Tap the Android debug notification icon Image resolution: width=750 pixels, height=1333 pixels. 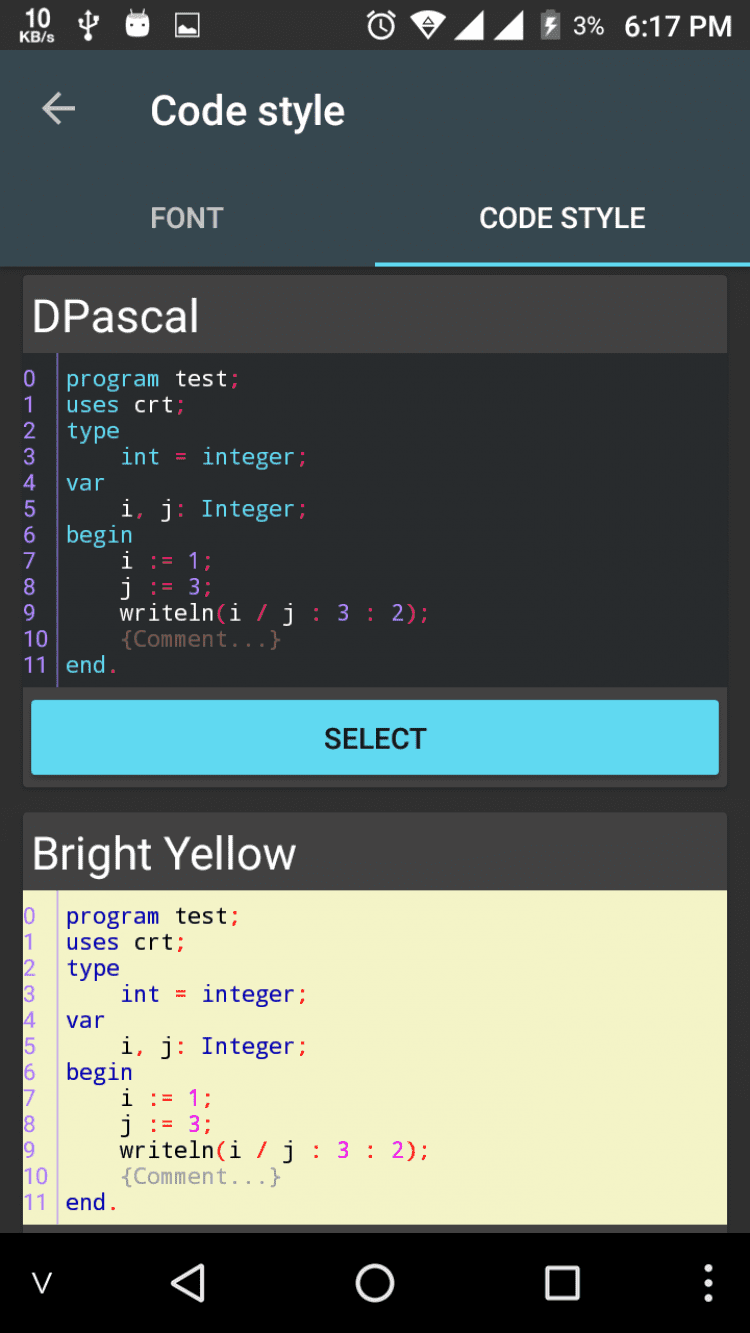click(138, 25)
